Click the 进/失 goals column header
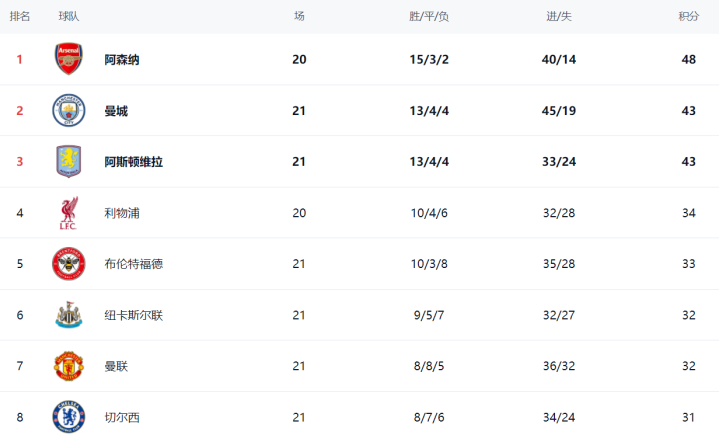Screen dimensions: 719x435 click(x=558, y=16)
